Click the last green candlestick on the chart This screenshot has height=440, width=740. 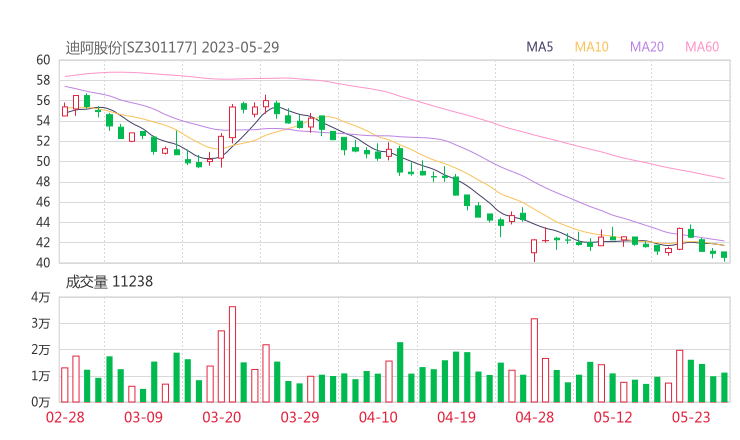tap(724, 255)
